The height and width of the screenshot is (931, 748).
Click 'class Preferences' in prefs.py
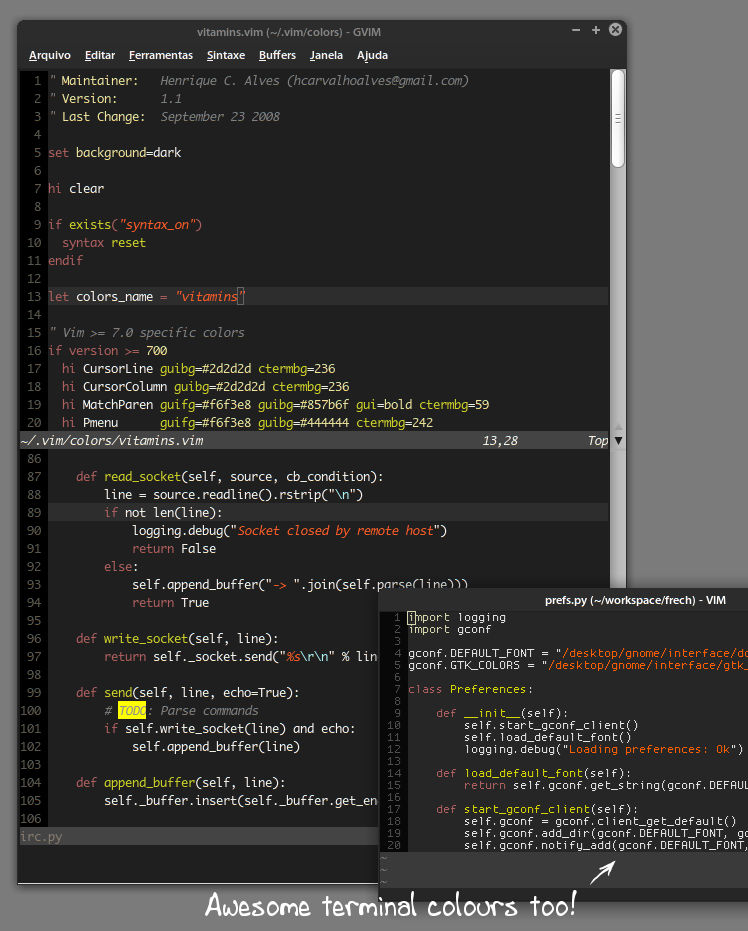coord(470,689)
